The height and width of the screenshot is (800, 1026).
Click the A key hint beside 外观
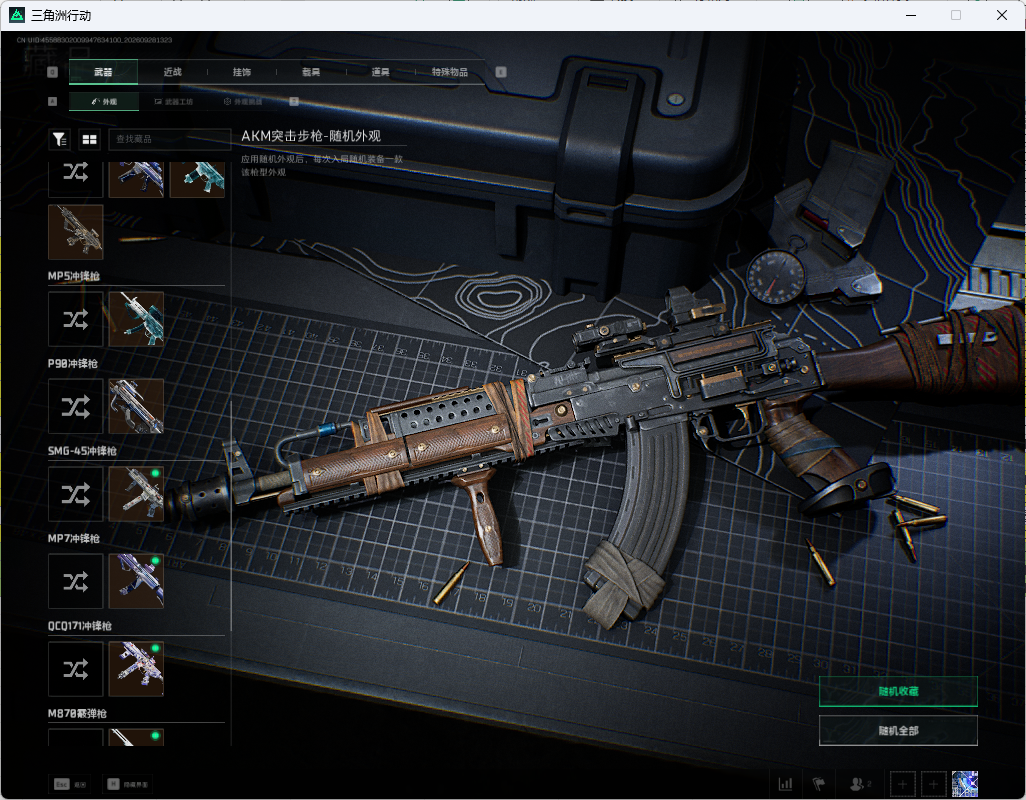(53, 101)
